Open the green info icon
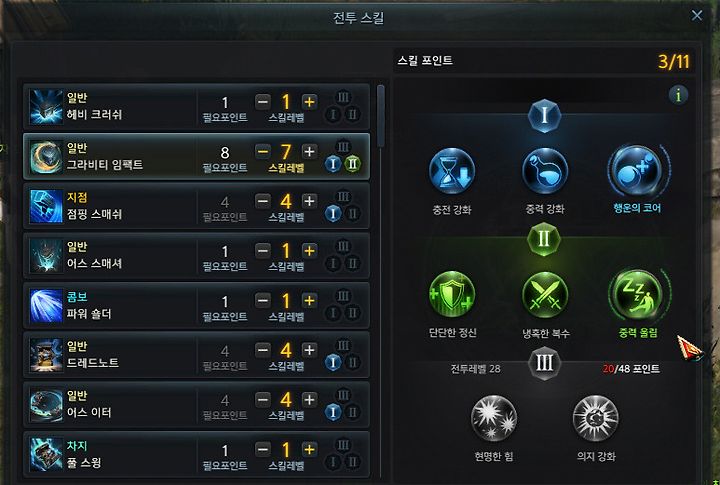The width and height of the screenshot is (720, 485). (678, 95)
